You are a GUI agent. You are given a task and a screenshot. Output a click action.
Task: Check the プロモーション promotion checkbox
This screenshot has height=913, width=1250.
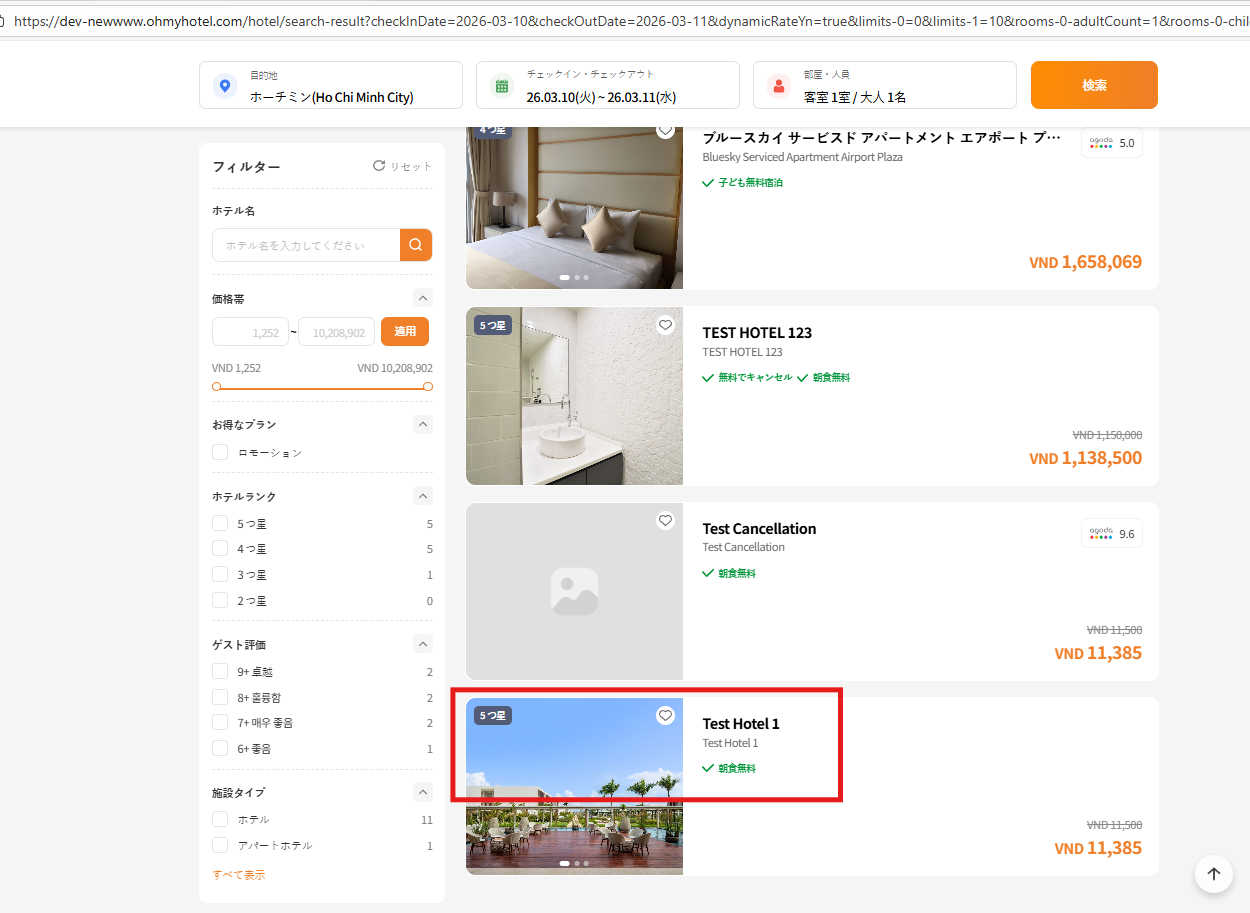tap(220, 452)
